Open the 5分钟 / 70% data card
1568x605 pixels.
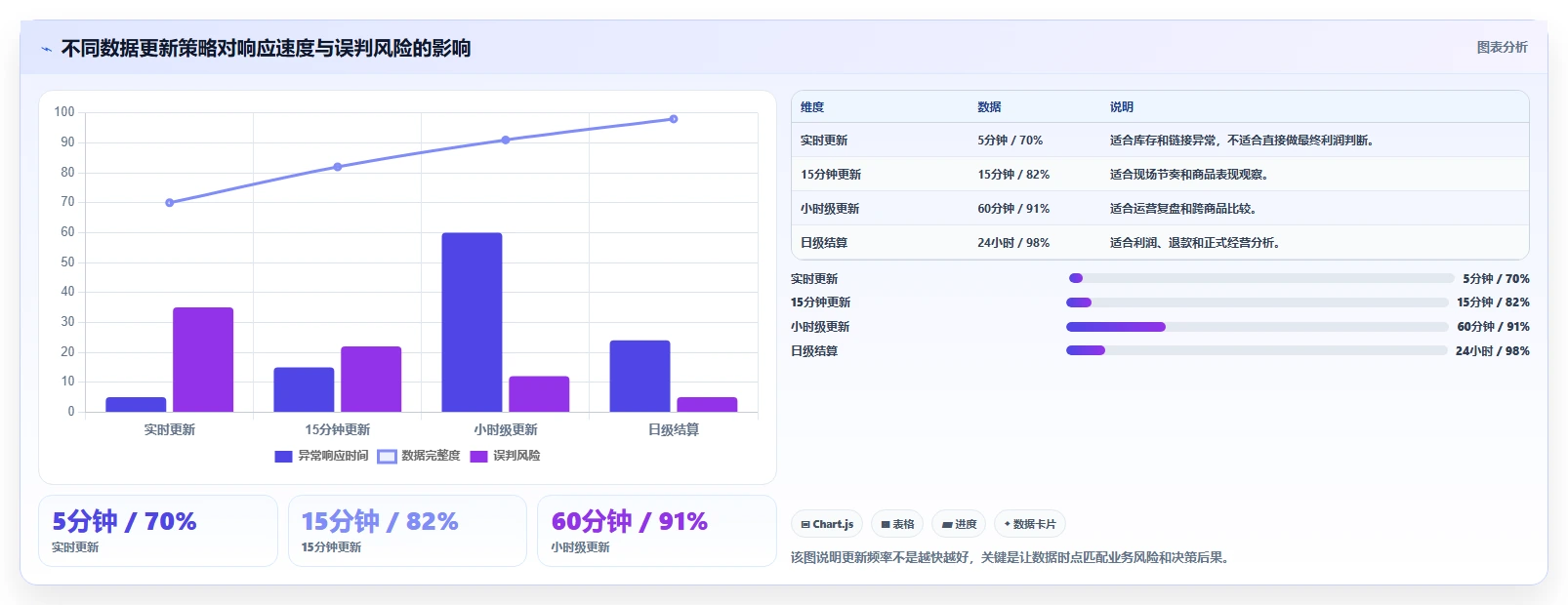pyautogui.click(x=158, y=531)
